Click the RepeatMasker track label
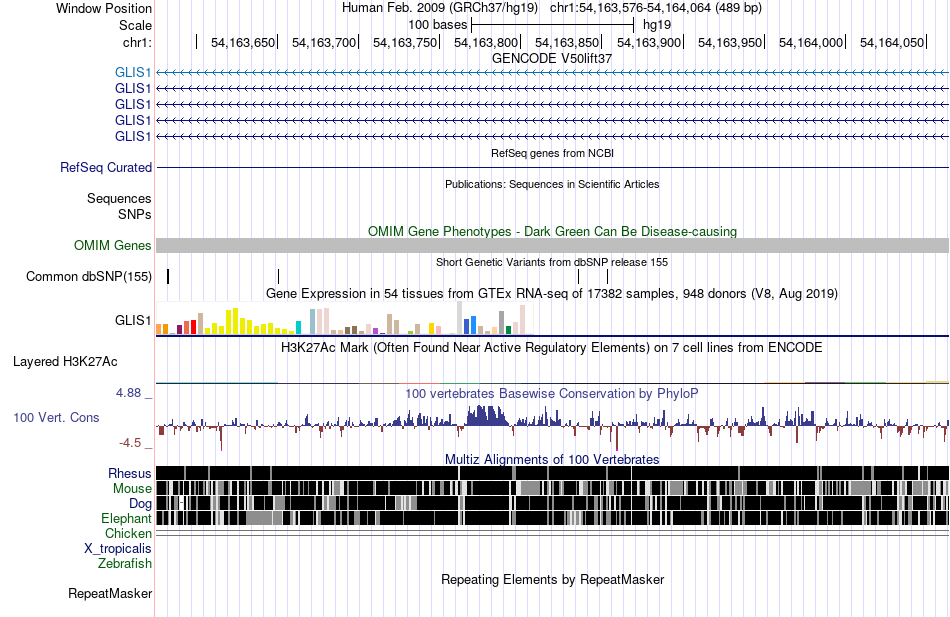Viewport: 950px width, 617px height. pyautogui.click(x=110, y=593)
